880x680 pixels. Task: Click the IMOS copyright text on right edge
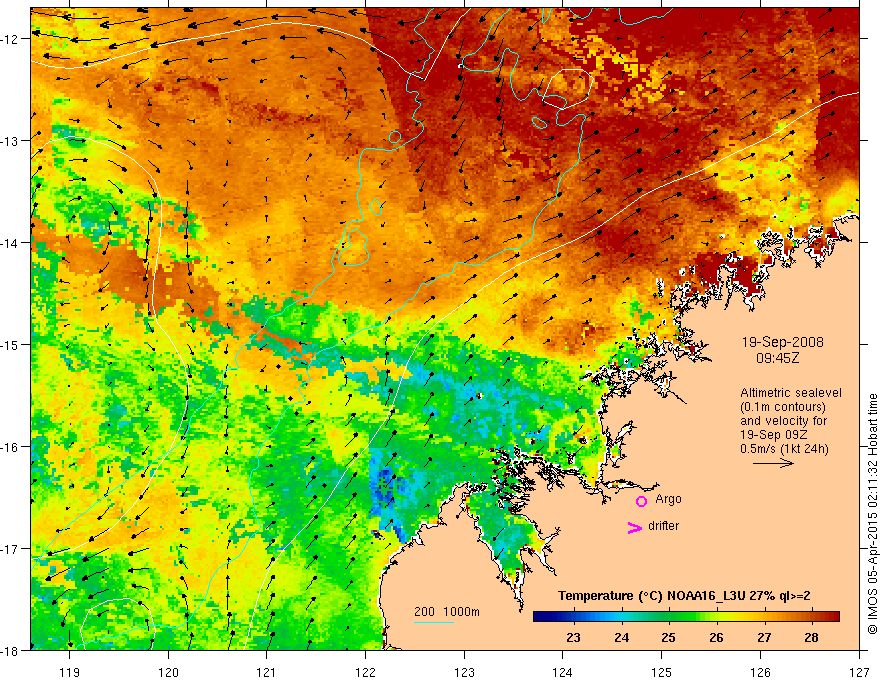pos(872,514)
